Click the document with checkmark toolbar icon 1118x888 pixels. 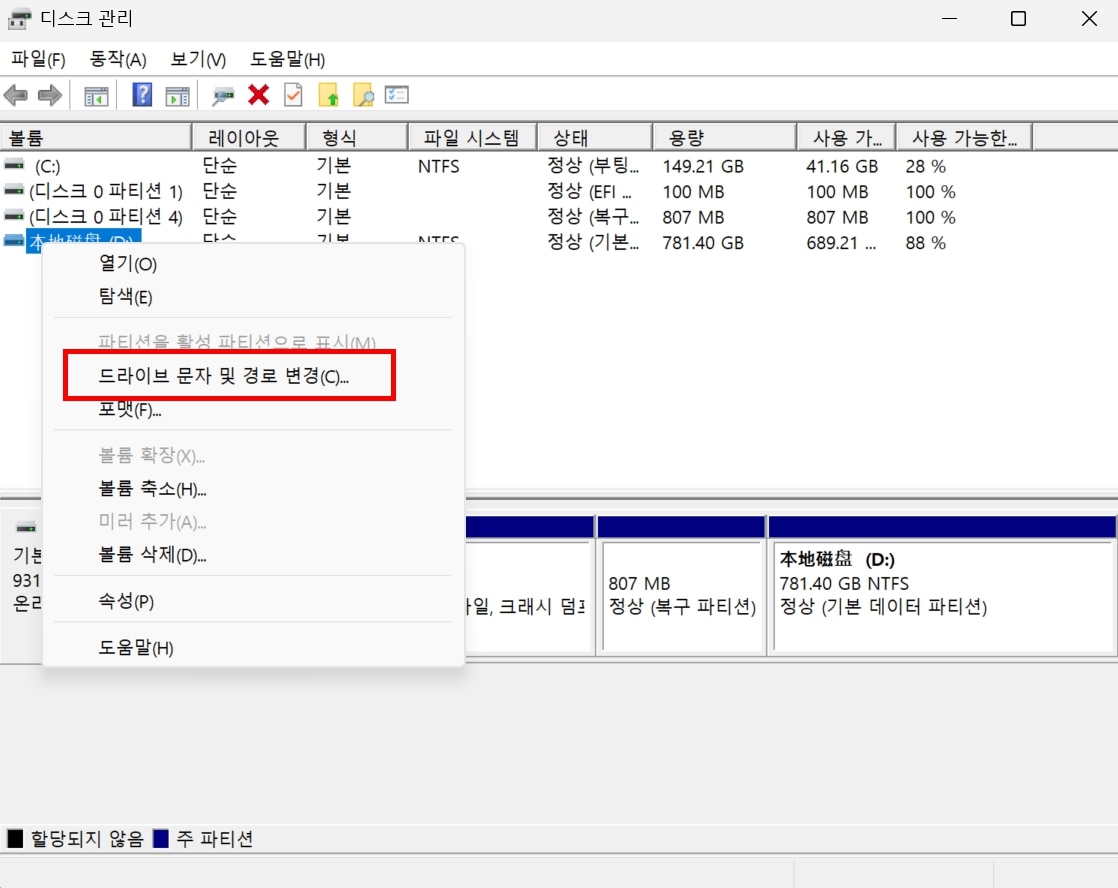pos(291,95)
